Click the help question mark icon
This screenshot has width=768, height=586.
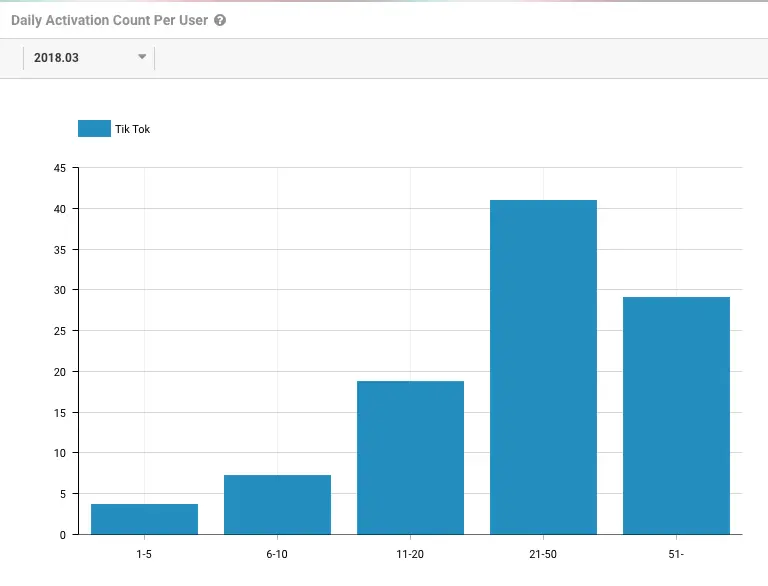(220, 20)
